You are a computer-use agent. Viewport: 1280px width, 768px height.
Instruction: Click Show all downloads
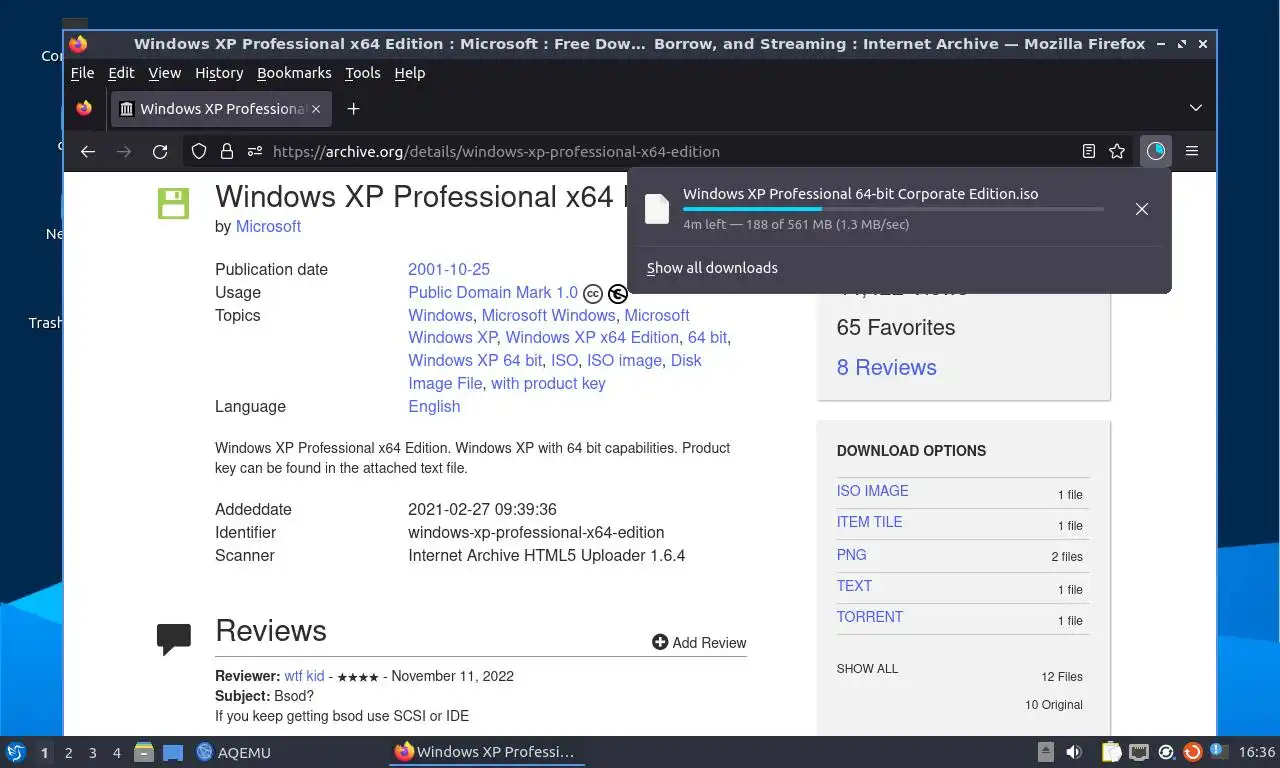coord(712,268)
